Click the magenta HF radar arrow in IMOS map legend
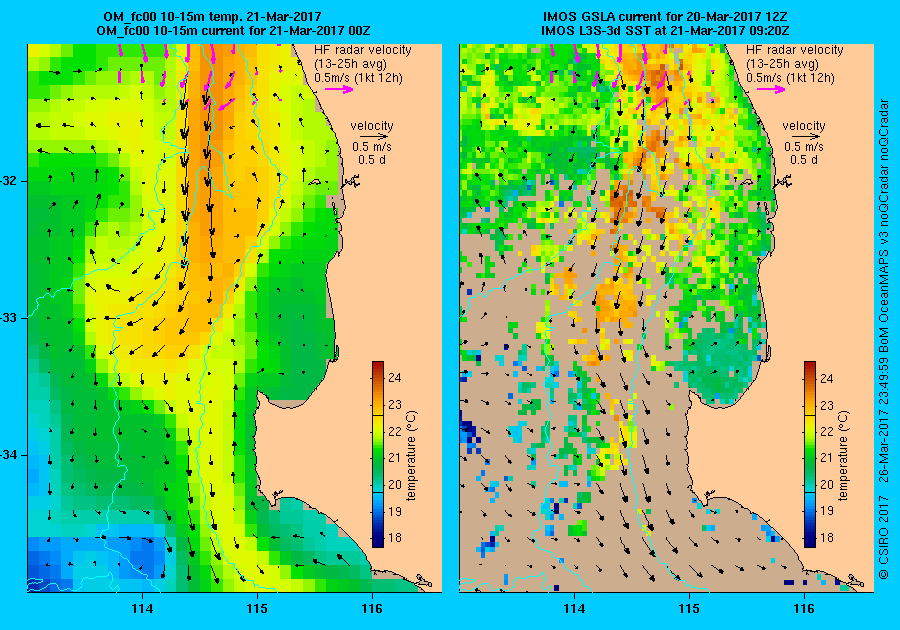 point(771,89)
